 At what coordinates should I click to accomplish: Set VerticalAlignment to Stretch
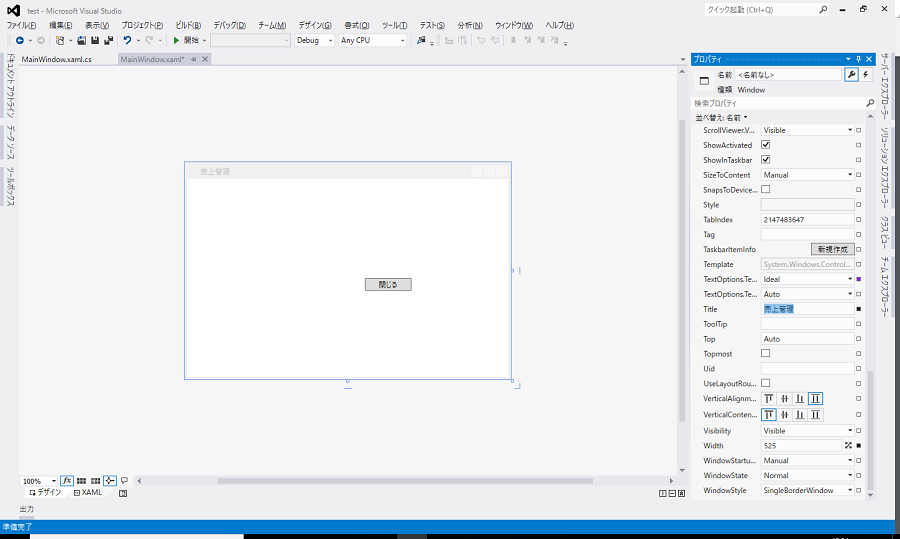click(x=815, y=398)
